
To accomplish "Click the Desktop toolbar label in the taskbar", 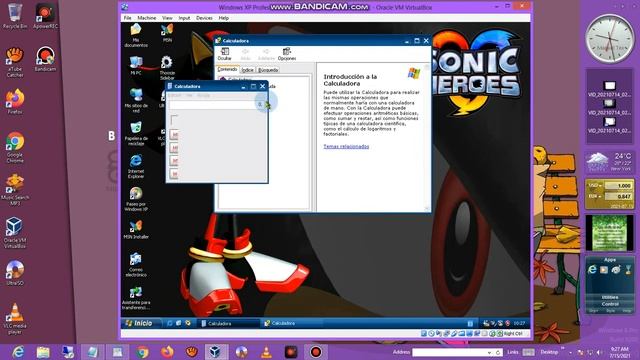I will (549, 352).
